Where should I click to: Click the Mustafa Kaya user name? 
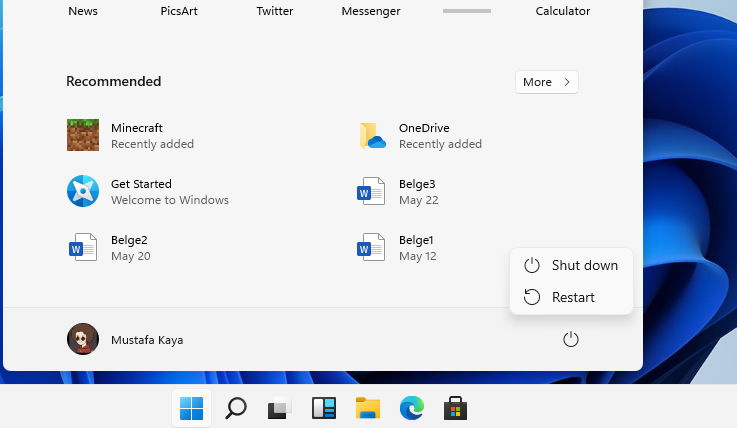(x=147, y=340)
